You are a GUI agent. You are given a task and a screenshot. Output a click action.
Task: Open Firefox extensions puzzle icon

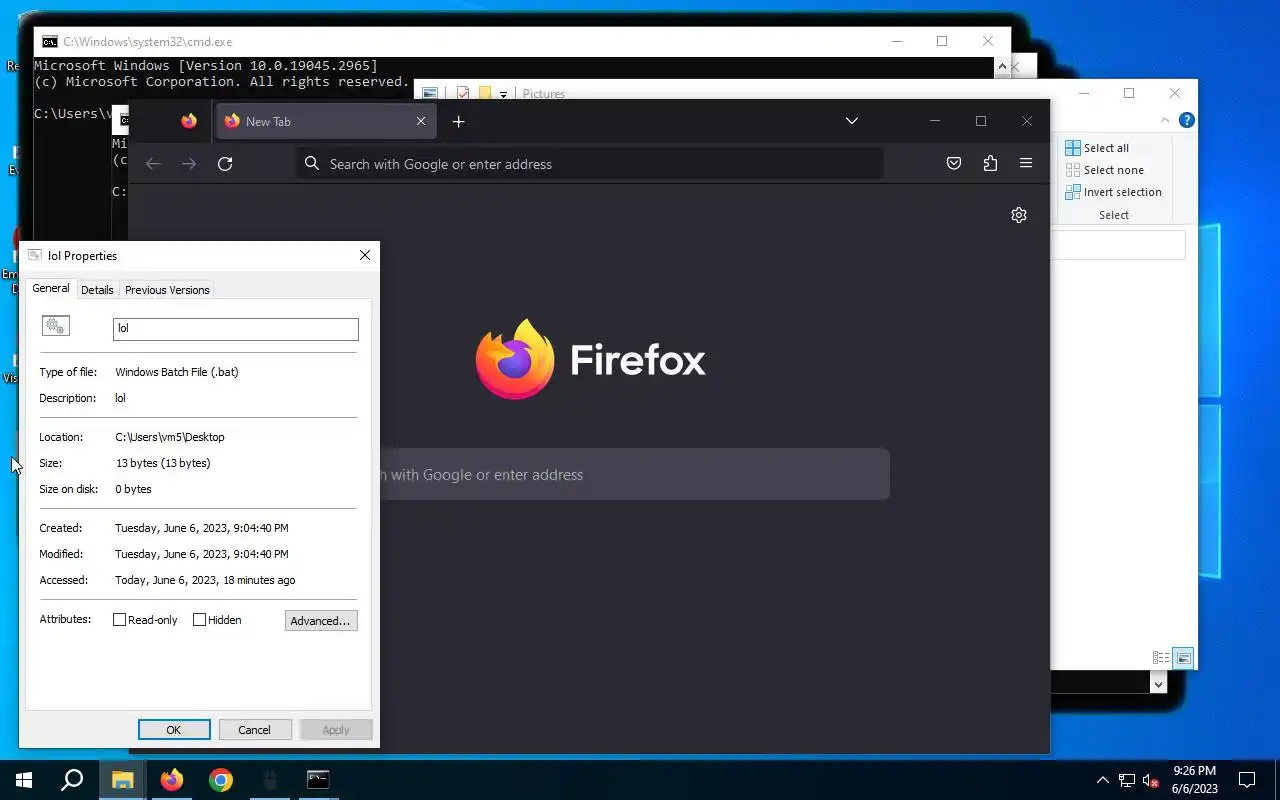point(990,164)
